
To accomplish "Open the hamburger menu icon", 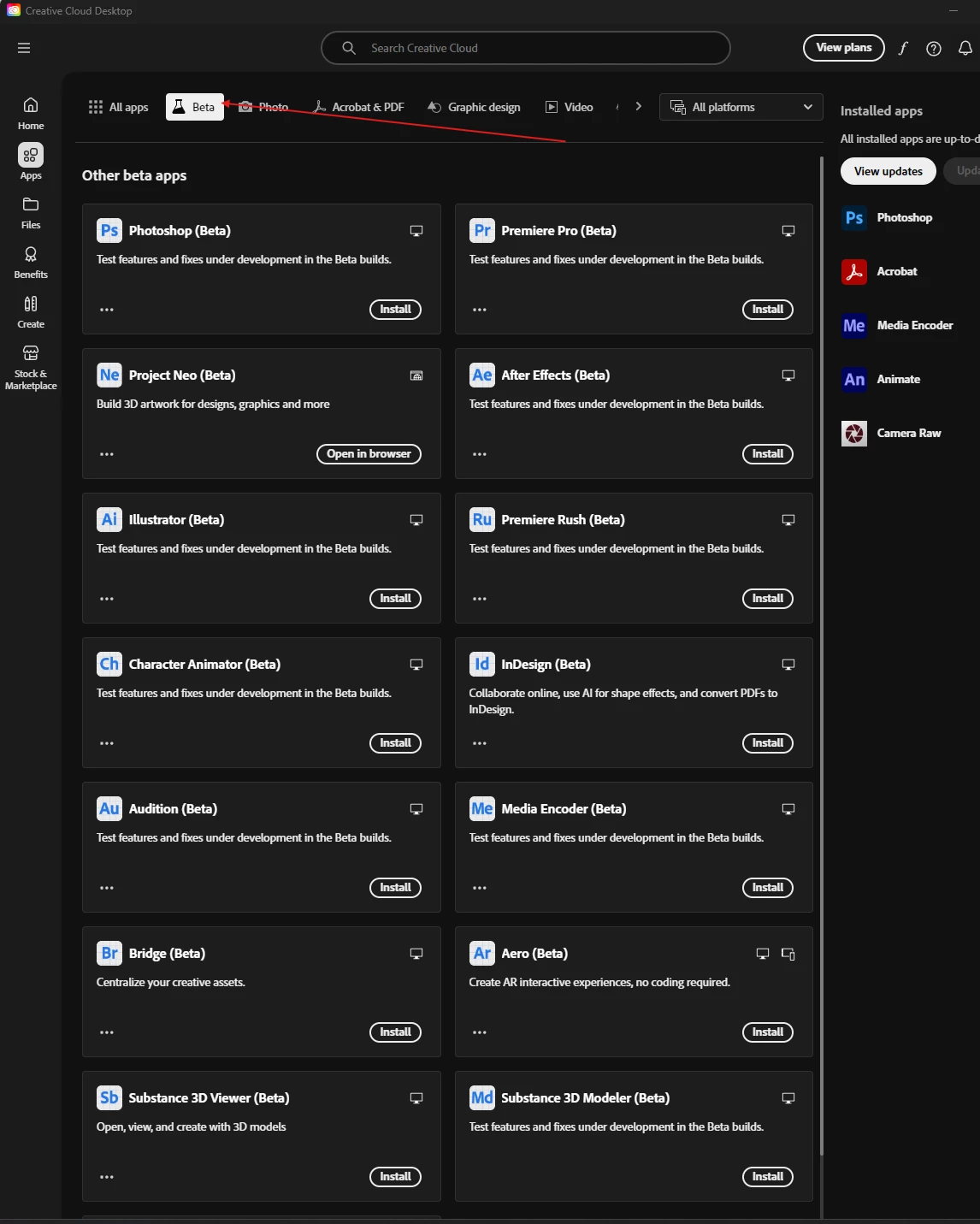I will 24,48.
